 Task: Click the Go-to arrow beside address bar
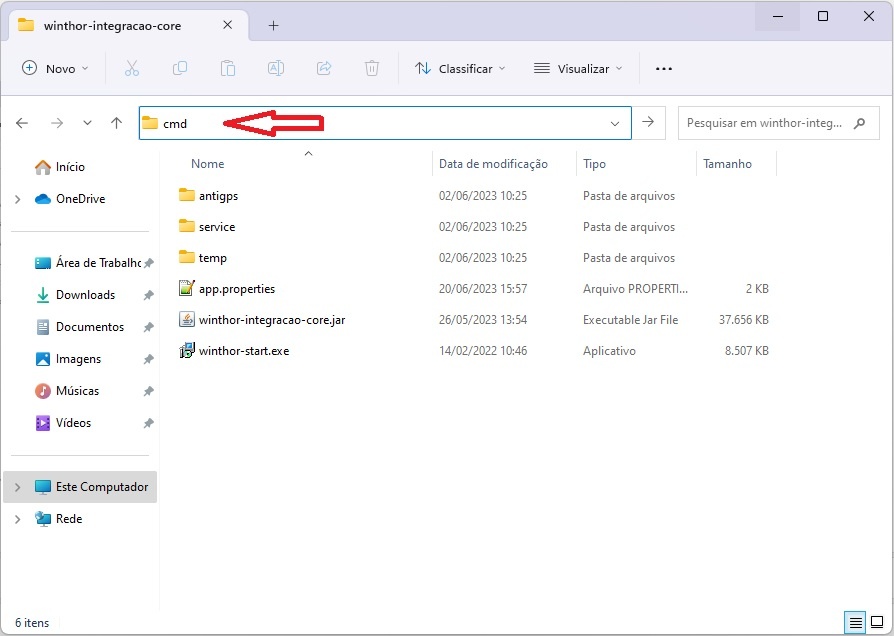click(648, 122)
